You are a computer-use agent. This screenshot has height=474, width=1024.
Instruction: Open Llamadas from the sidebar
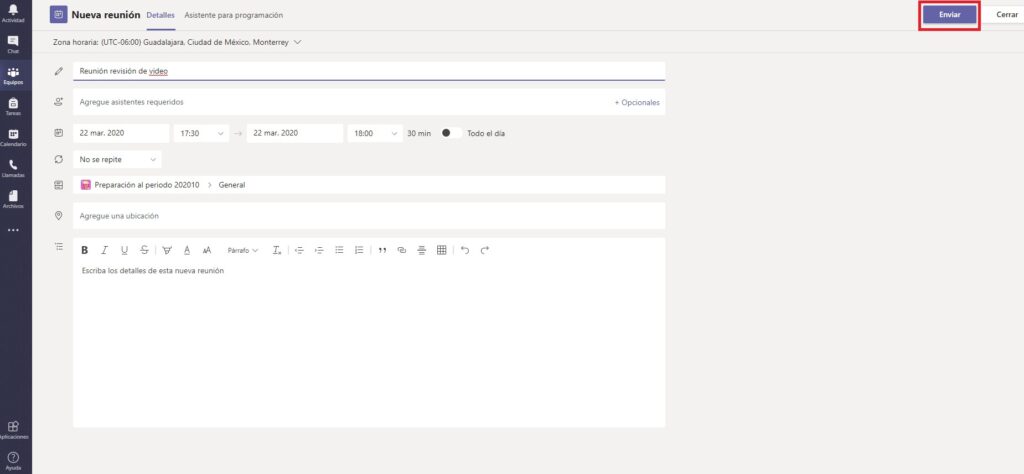point(14,167)
